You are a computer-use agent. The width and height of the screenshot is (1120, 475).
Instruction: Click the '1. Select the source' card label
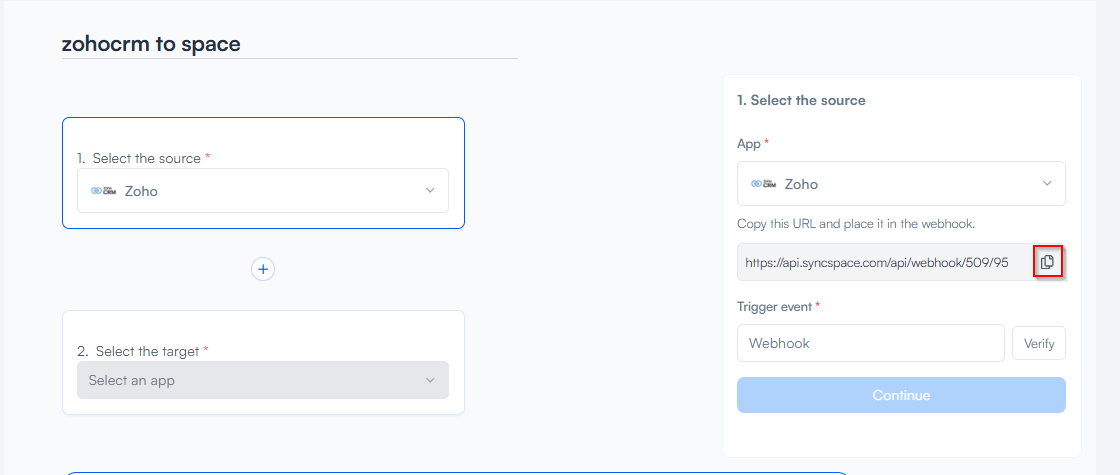pos(146,158)
